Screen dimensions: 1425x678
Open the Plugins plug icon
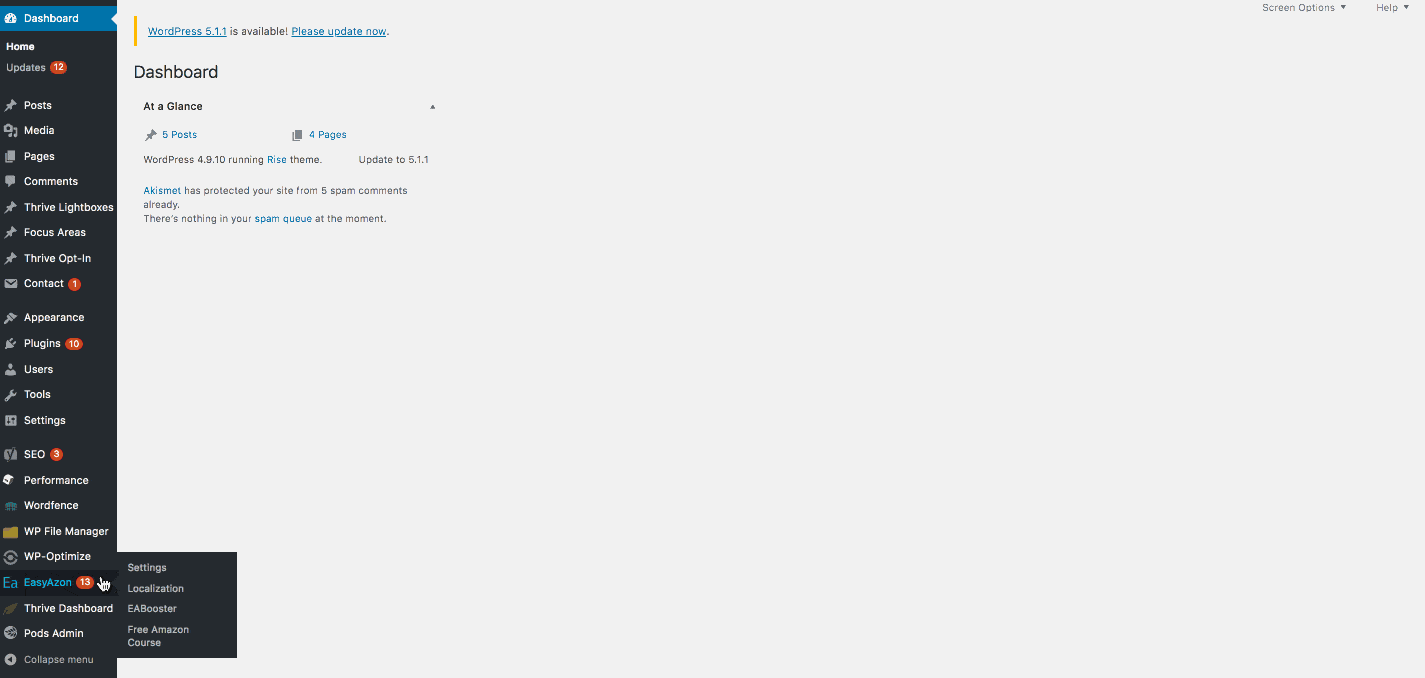pyautogui.click(x=11, y=343)
